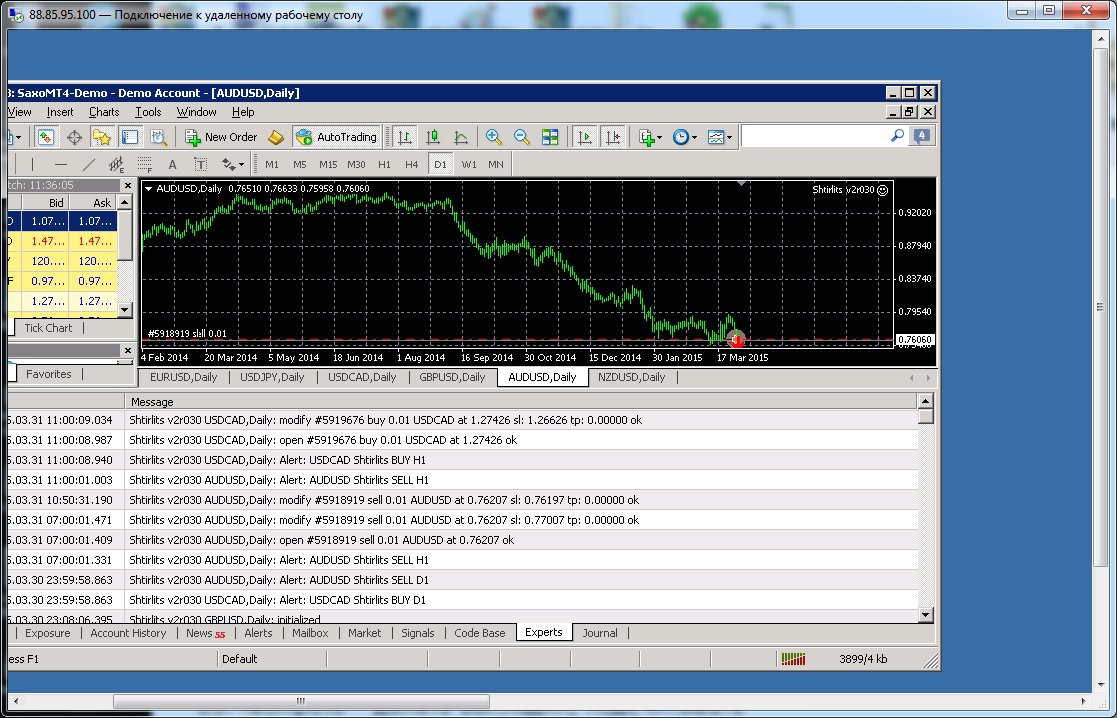Screen dimensions: 1117x718
Task: Click the zoom out magnifier icon
Action: click(x=521, y=137)
